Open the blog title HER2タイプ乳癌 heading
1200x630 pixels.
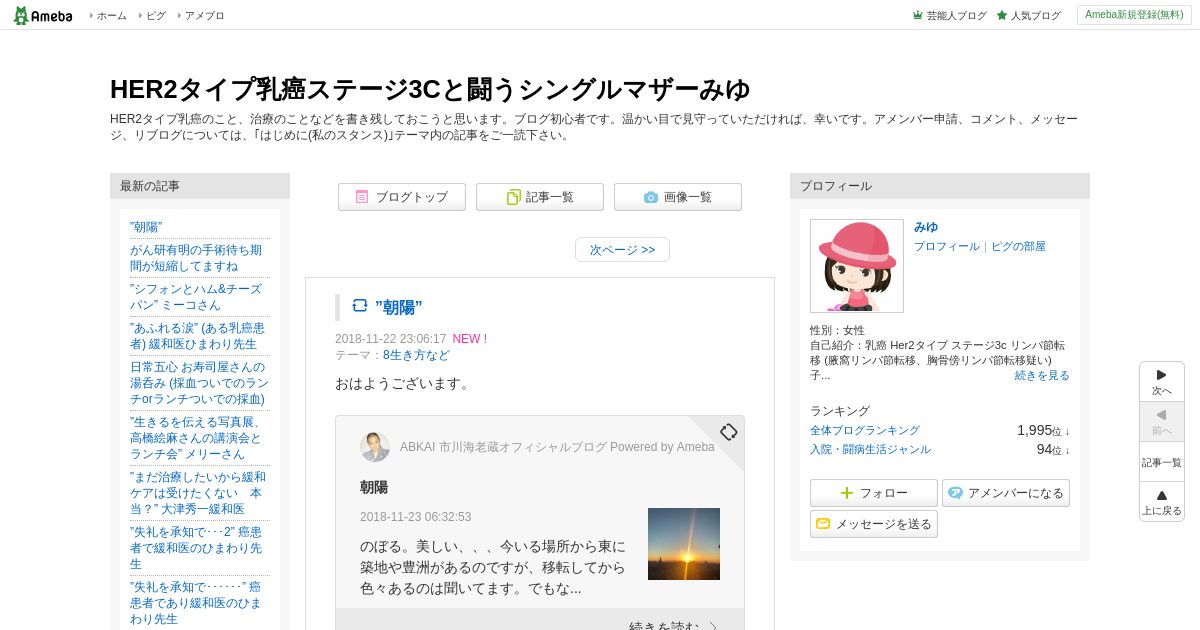point(430,89)
